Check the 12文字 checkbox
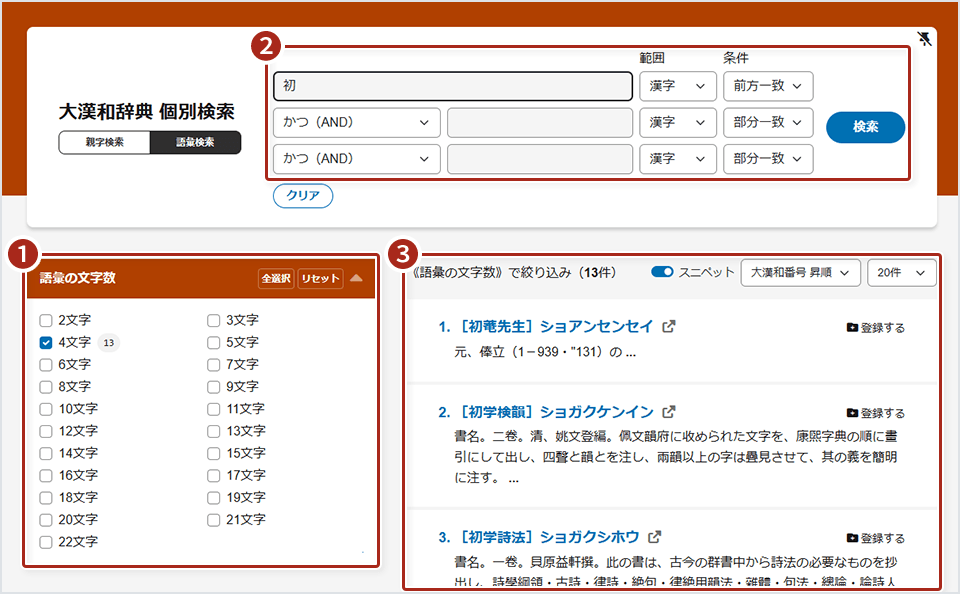 pos(46,431)
